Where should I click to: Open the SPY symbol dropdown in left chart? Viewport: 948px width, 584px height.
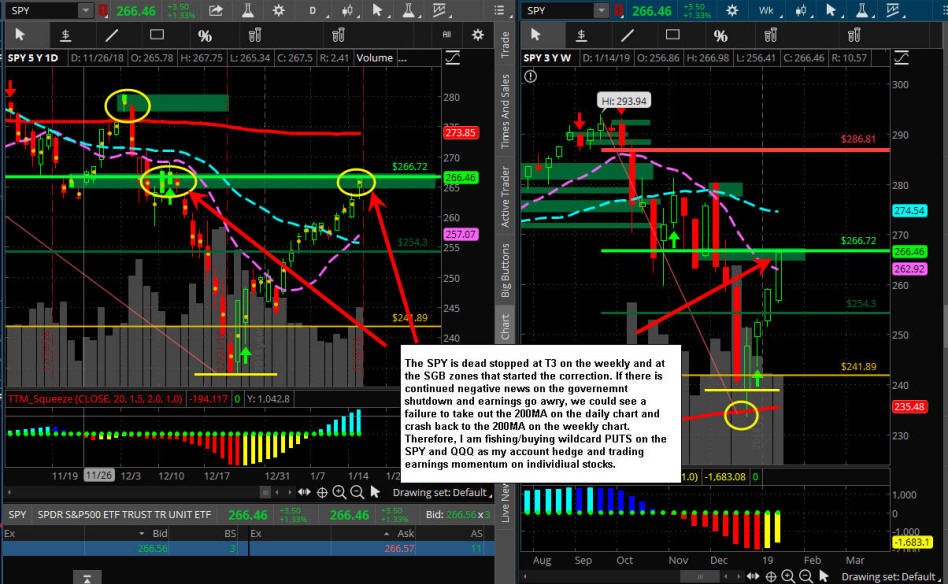[86, 10]
